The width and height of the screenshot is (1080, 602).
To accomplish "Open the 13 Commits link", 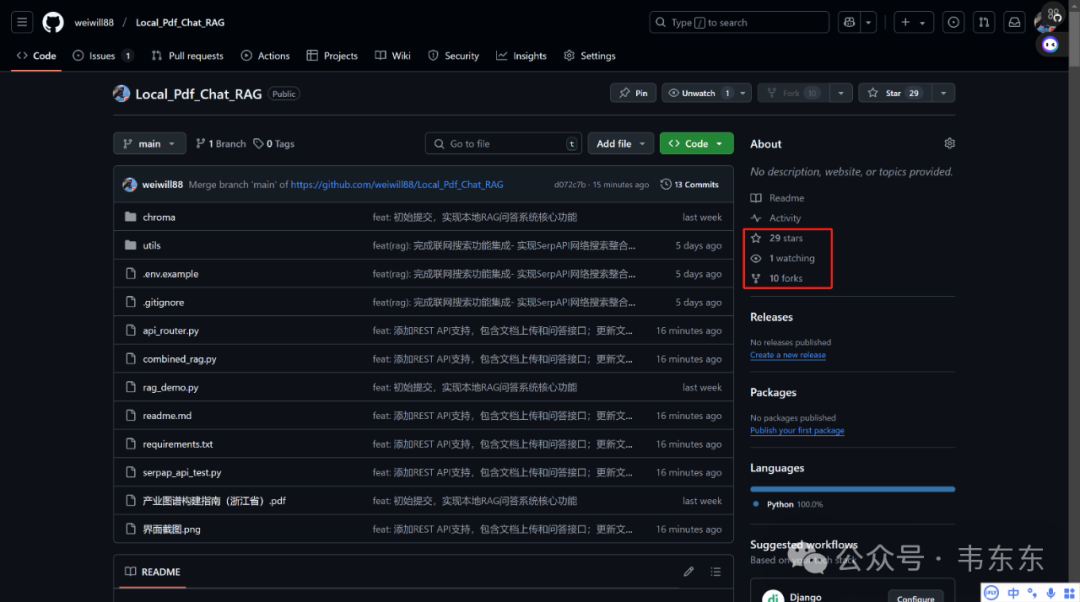I will (689, 184).
